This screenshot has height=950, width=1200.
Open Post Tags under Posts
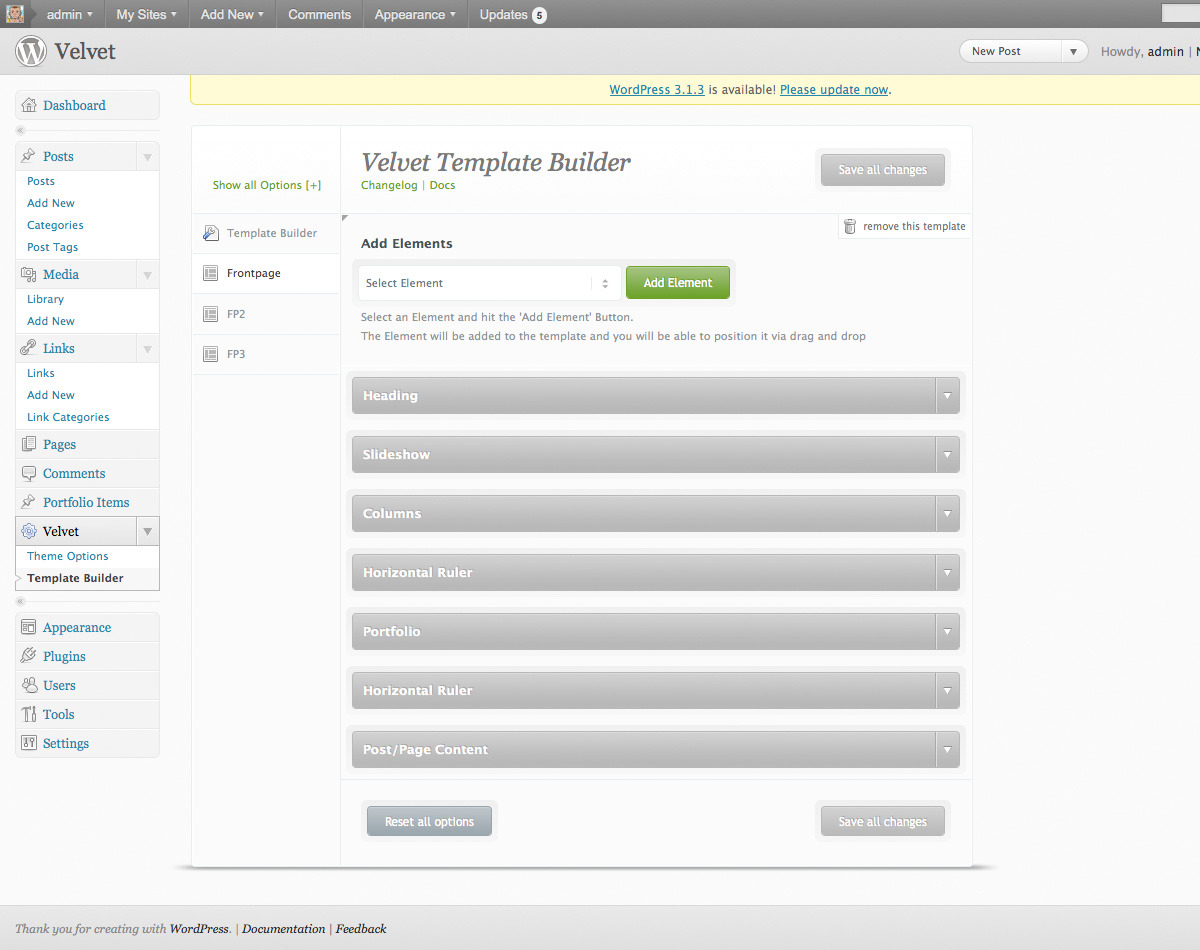pyautogui.click(x=52, y=247)
